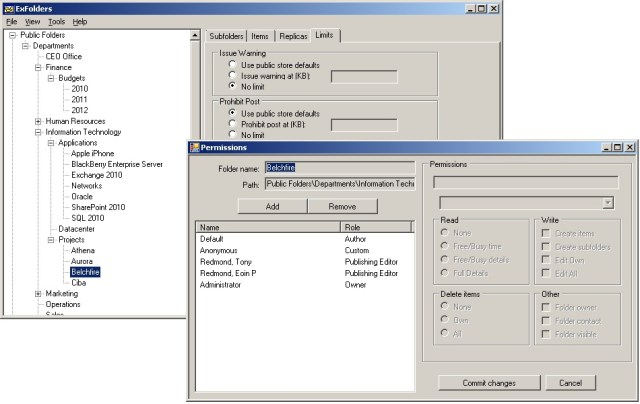This screenshot has width=640, height=404.
Task: Switch to the Subfolders tab
Action: [x=226, y=36]
